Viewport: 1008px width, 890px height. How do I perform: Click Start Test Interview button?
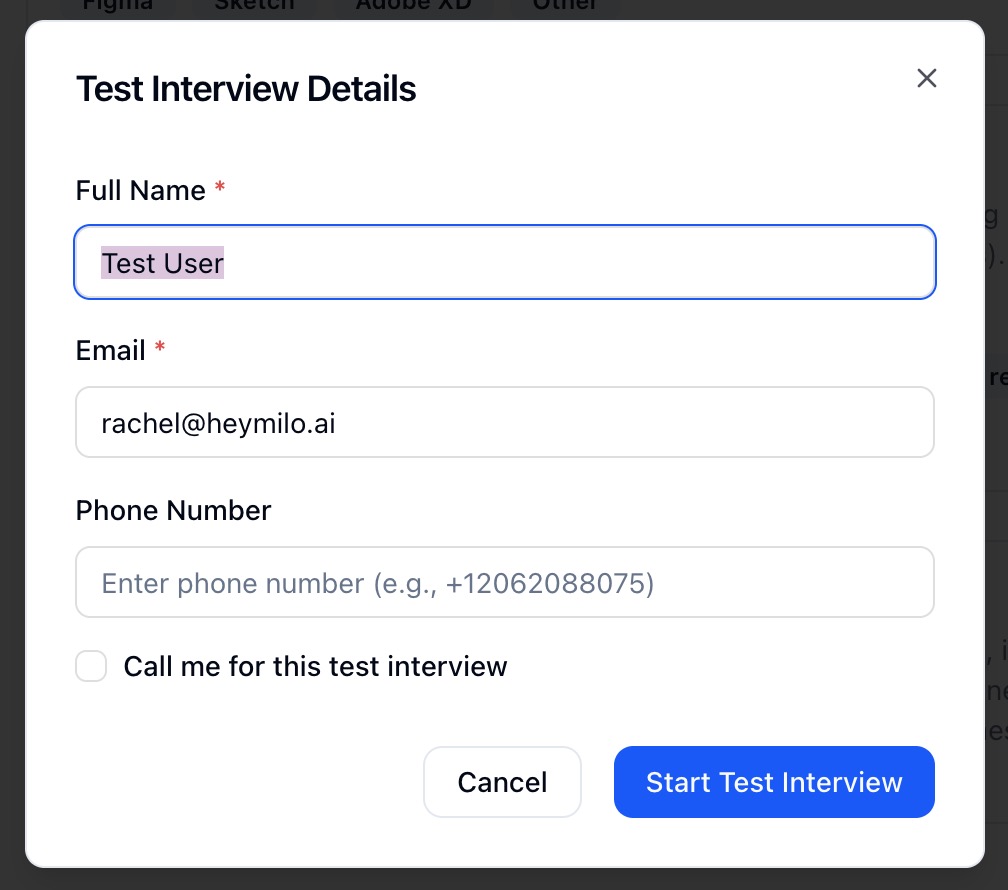[774, 782]
